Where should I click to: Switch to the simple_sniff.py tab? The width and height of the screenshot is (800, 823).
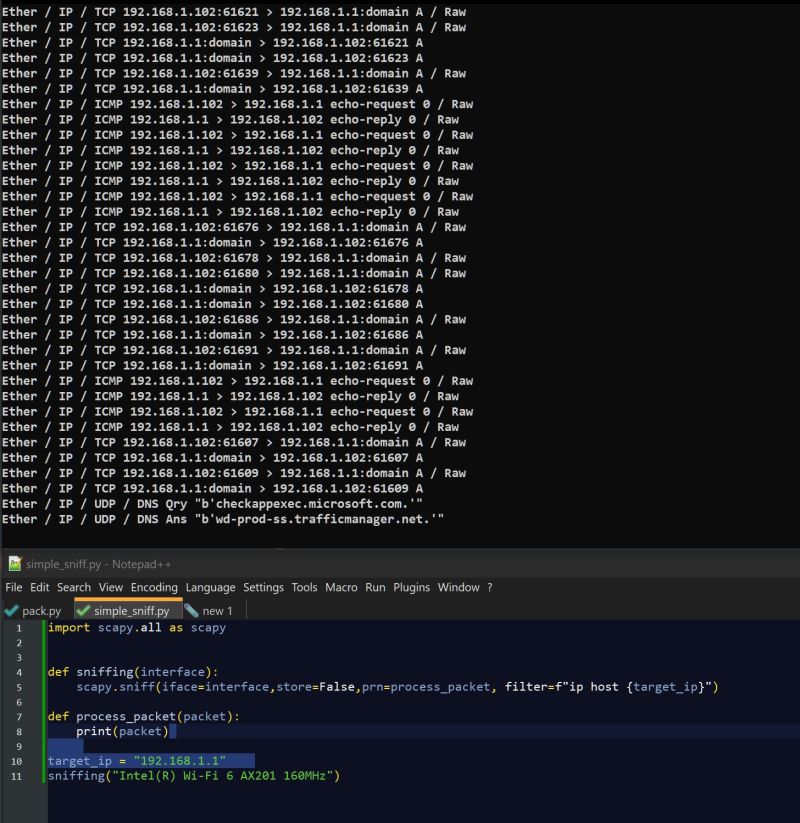[129, 611]
